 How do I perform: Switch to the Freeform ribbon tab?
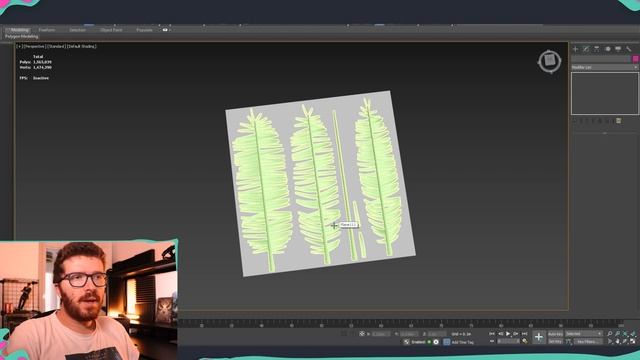(47, 30)
